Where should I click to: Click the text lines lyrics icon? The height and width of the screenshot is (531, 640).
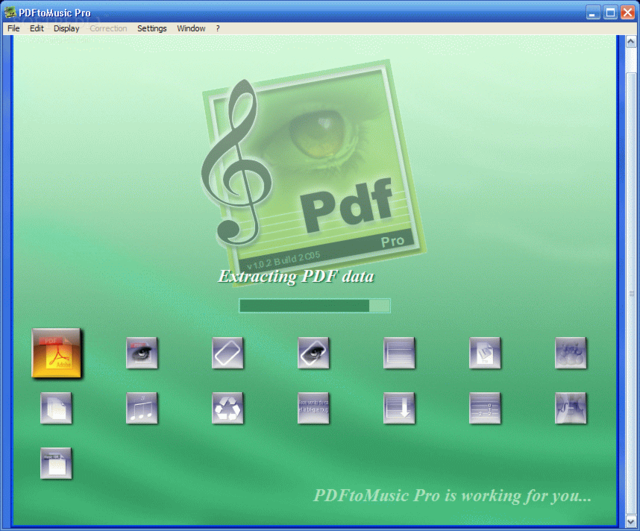(x=313, y=408)
